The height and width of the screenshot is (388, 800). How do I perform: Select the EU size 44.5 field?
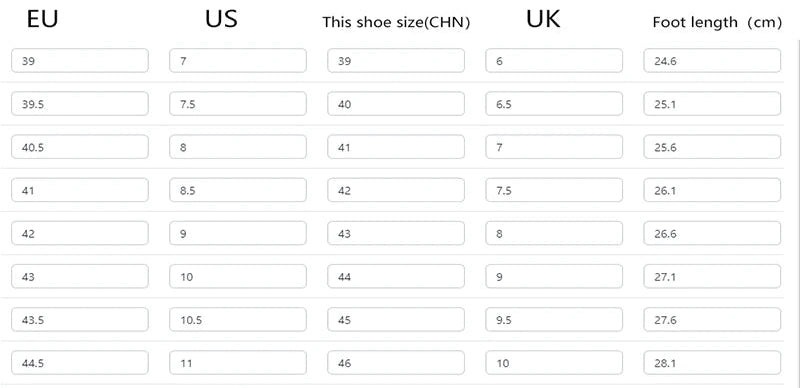(80, 362)
